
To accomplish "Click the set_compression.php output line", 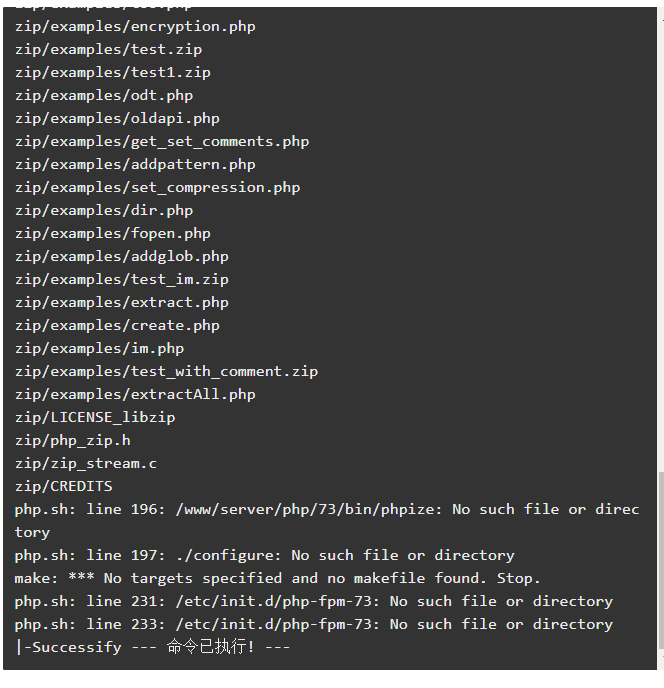I will [158, 188].
